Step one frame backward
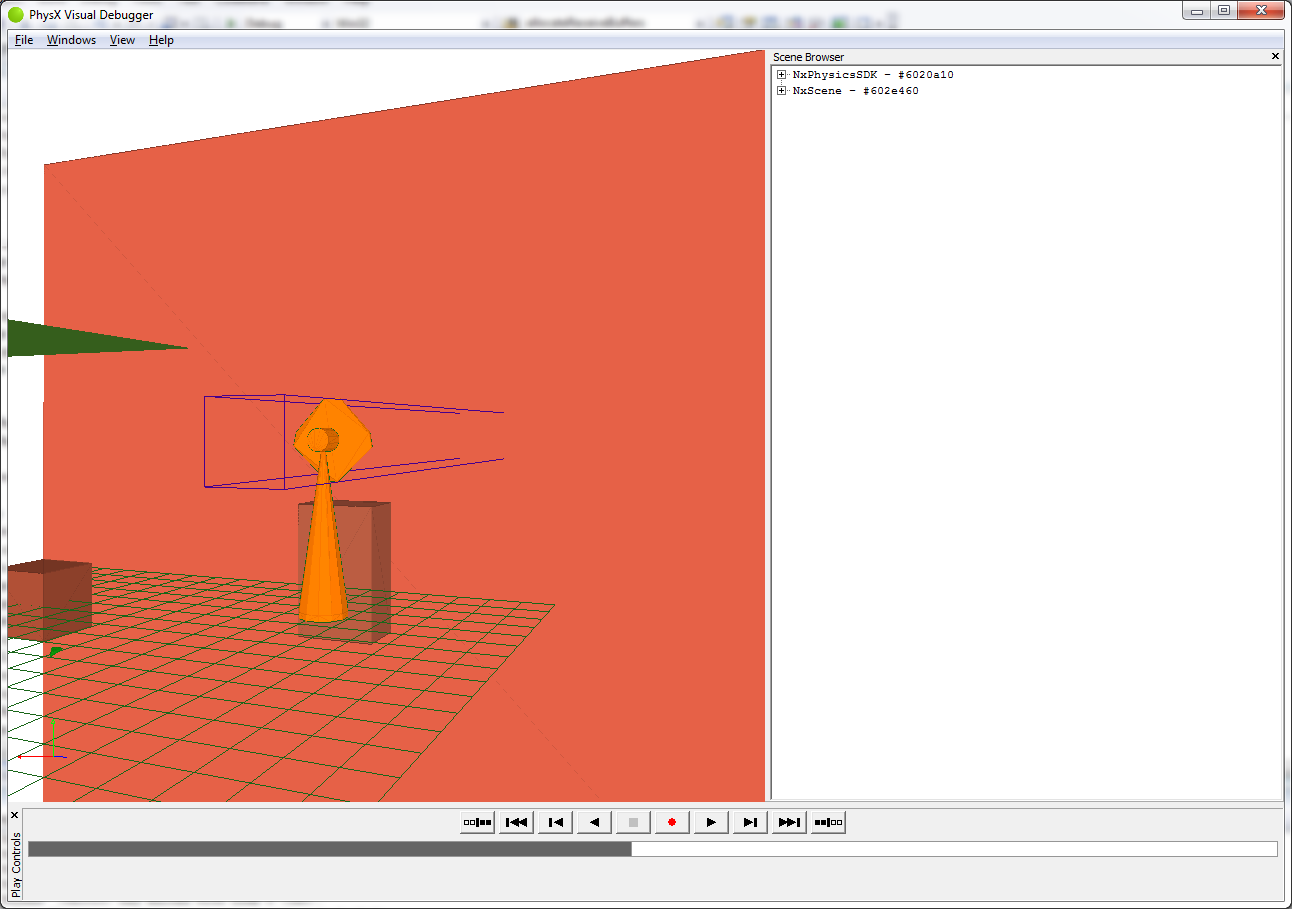This screenshot has width=1292, height=909. coord(555,823)
